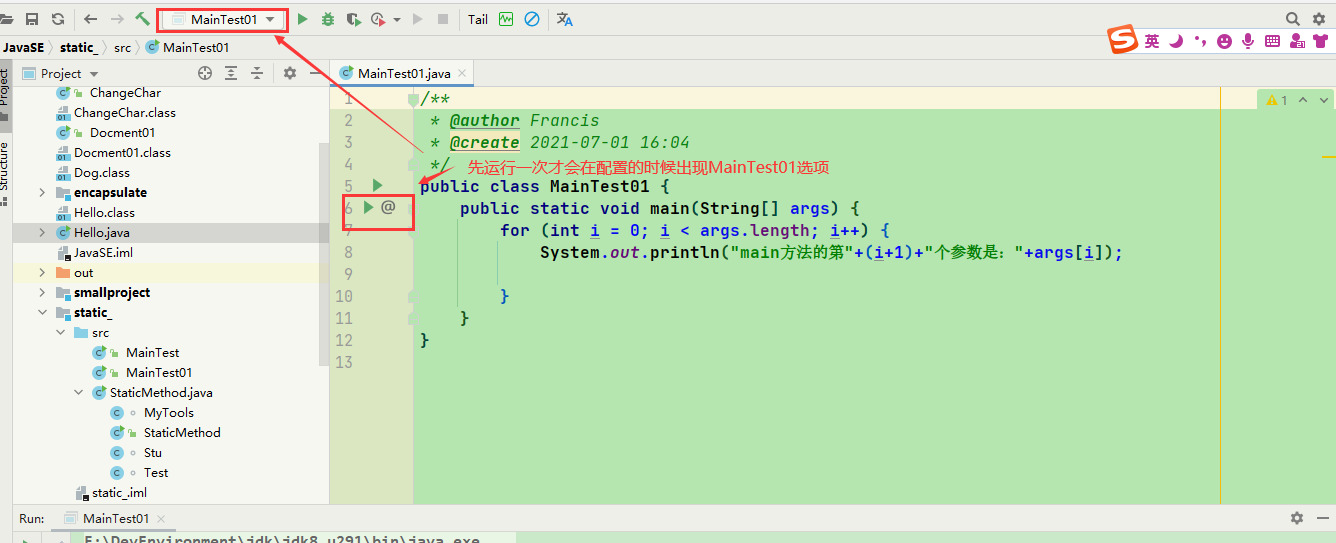Open Search Everywhere magnifier icon
This screenshot has width=1336, height=543.
[x=1293, y=19]
